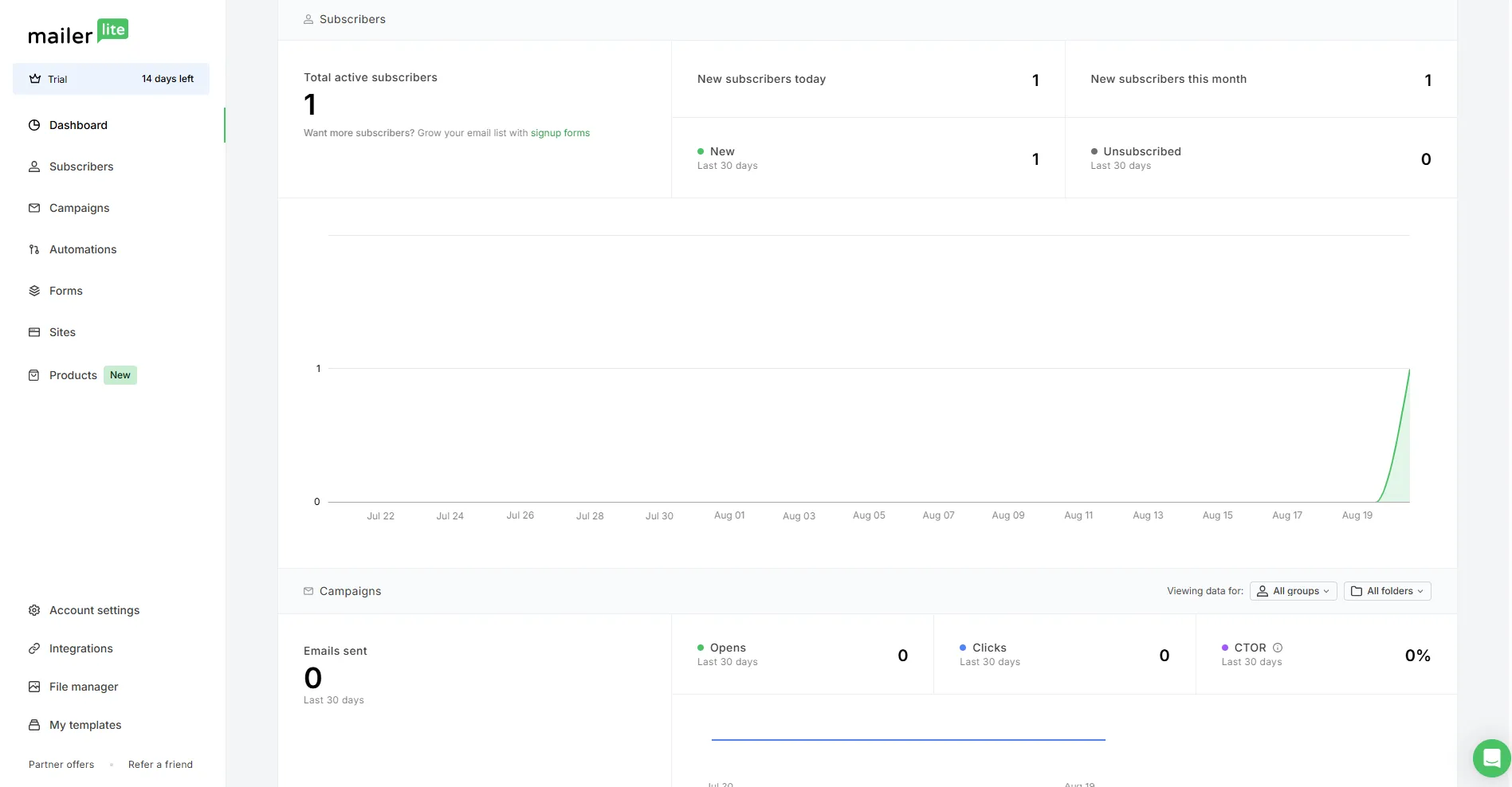1512x787 pixels.
Task: Click the Trial crown icon
Action: [35, 79]
